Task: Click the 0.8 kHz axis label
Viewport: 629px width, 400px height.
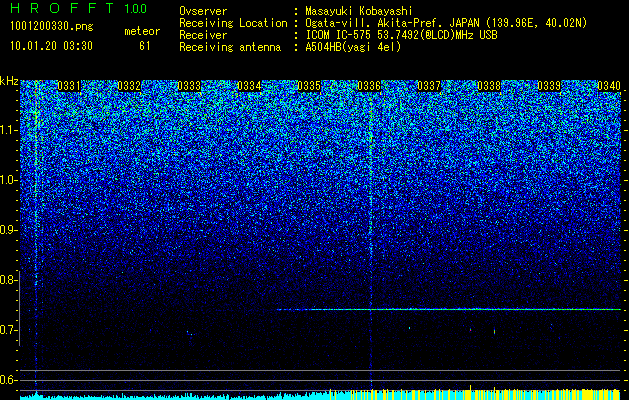Action: click(8, 280)
